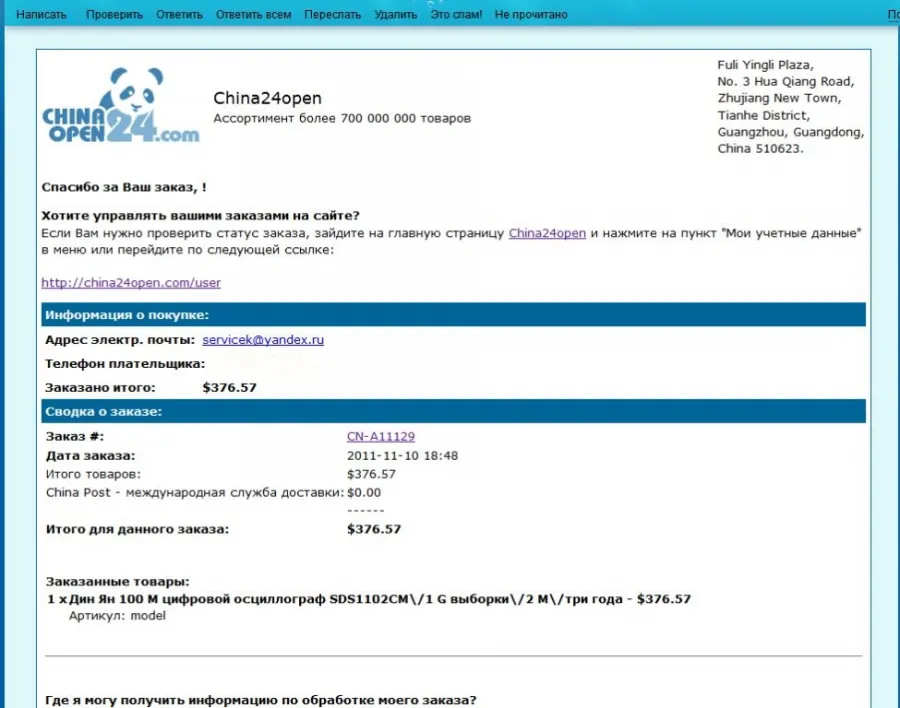Click the order date 2011-11-10 18:48
This screenshot has width=900, height=708.
point(402,456)
